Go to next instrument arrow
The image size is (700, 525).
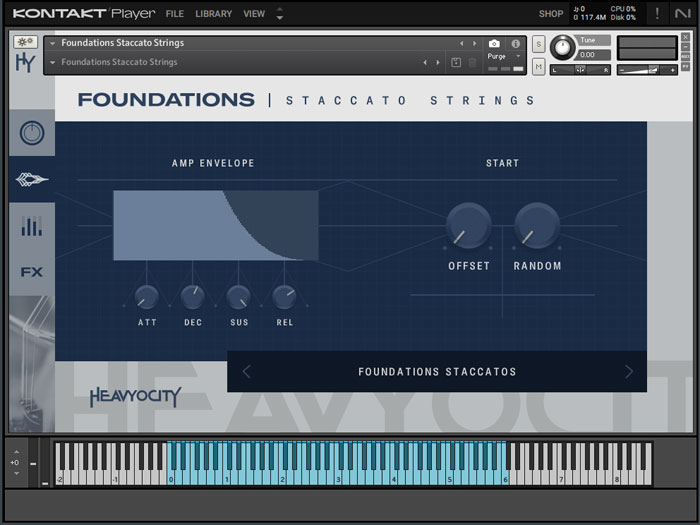pos(475,43)
